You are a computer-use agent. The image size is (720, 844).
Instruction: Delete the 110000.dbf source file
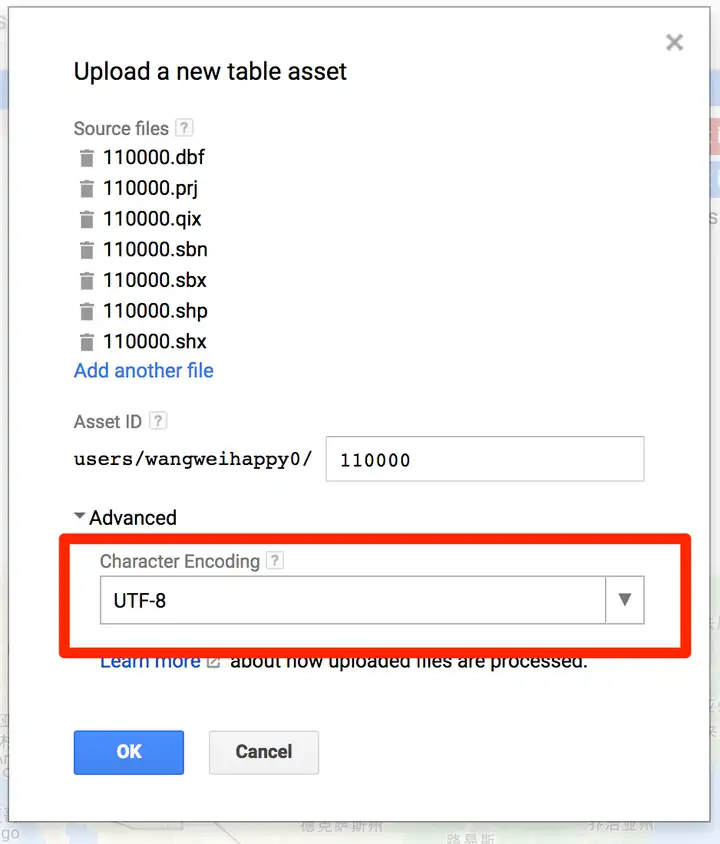(86, 158)
